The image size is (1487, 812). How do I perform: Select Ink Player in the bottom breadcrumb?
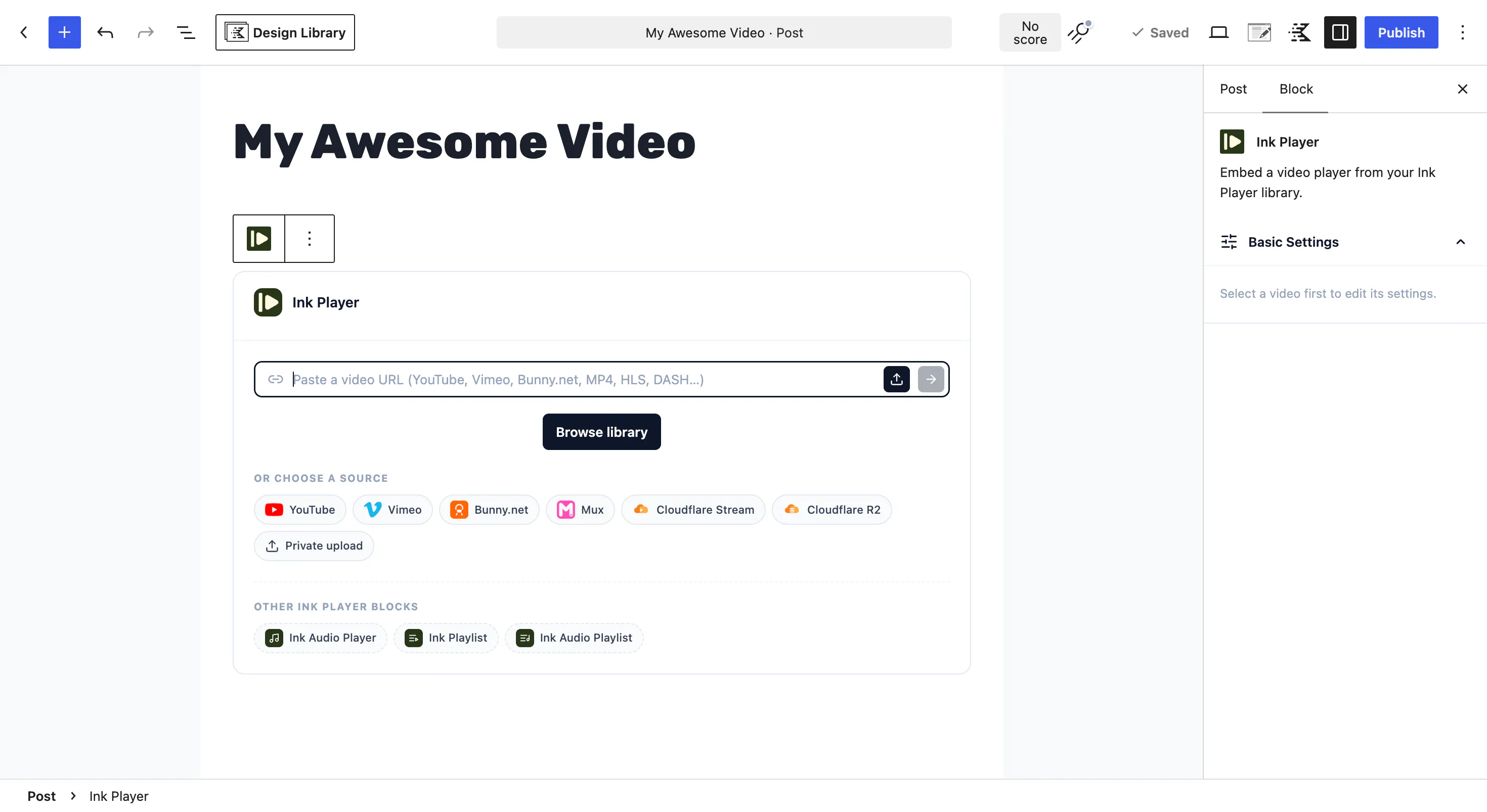(119, 796)
